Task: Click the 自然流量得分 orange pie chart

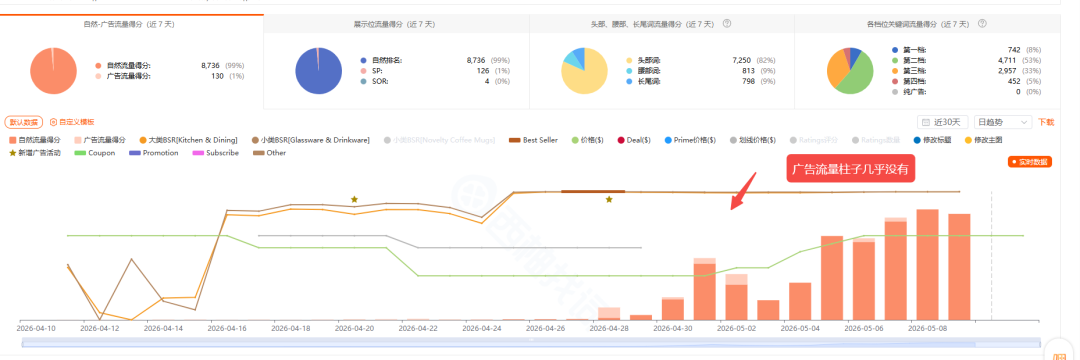Action: point(54,71)
